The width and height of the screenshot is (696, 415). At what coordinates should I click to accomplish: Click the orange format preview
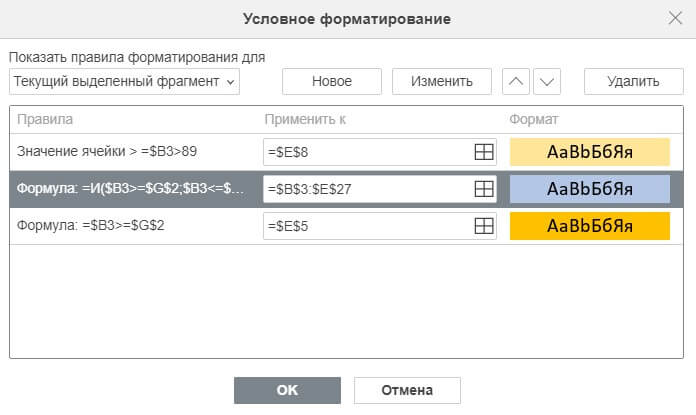(589, 226)
